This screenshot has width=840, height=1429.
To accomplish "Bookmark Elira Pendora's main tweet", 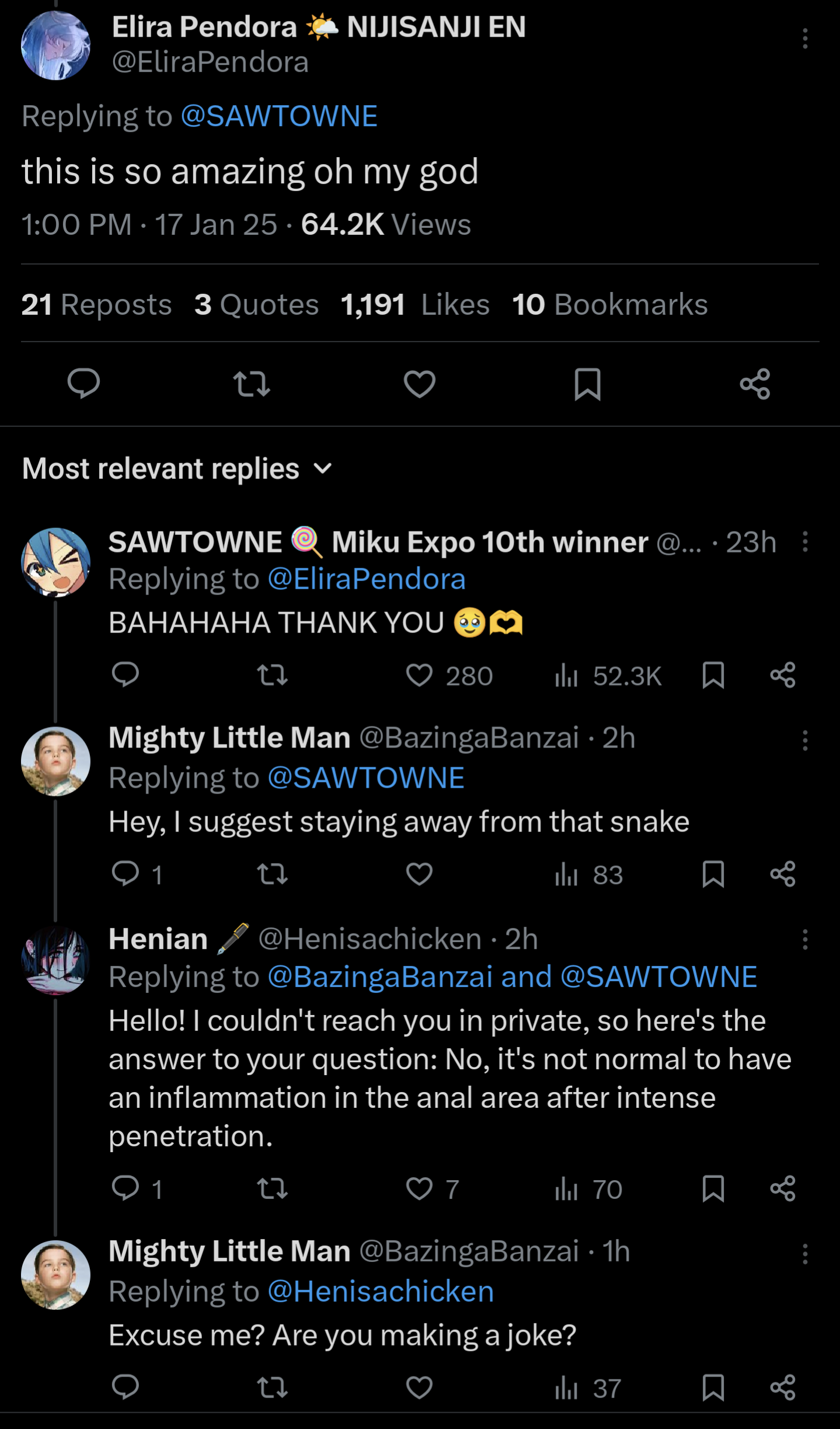I will (587, 384).
